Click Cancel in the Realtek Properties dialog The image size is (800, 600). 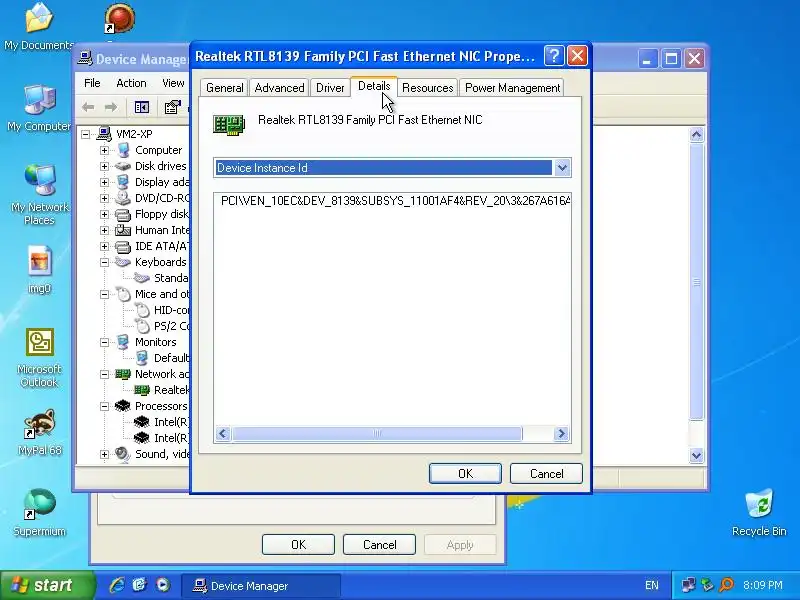[546, 473]
